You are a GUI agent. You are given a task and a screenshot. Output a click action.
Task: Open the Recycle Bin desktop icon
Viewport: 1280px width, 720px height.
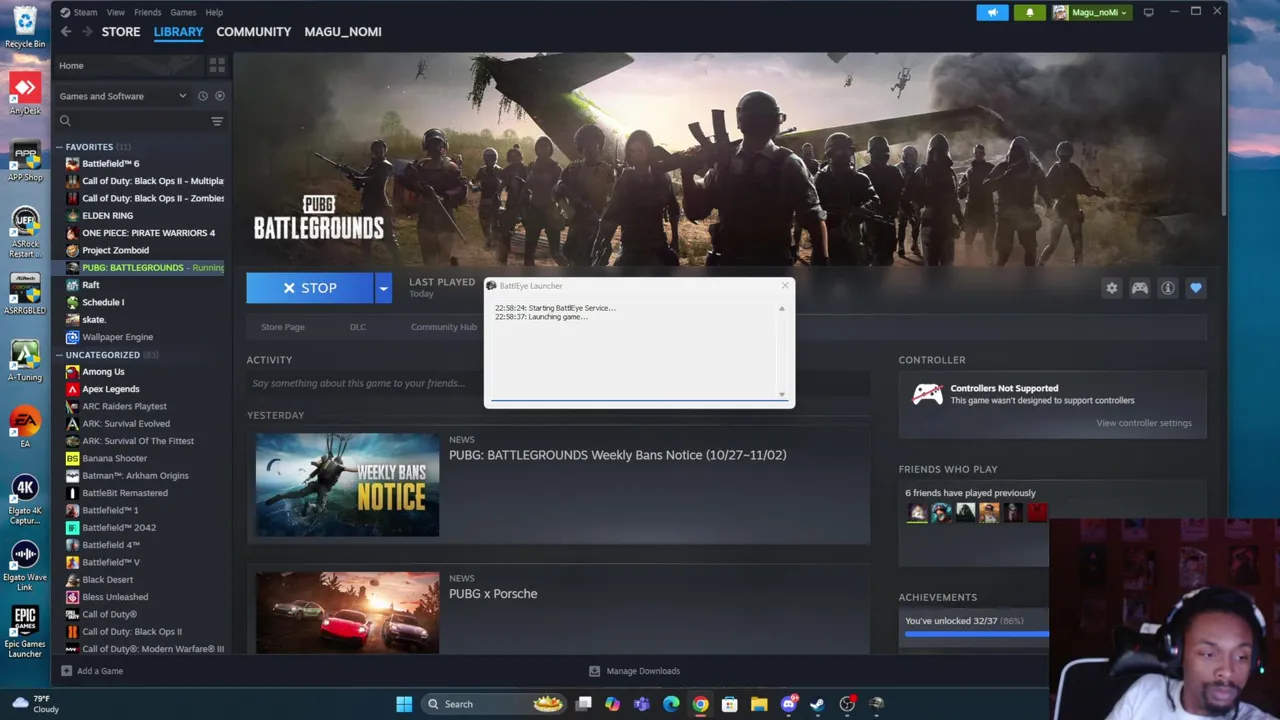(x=25, y=27)
